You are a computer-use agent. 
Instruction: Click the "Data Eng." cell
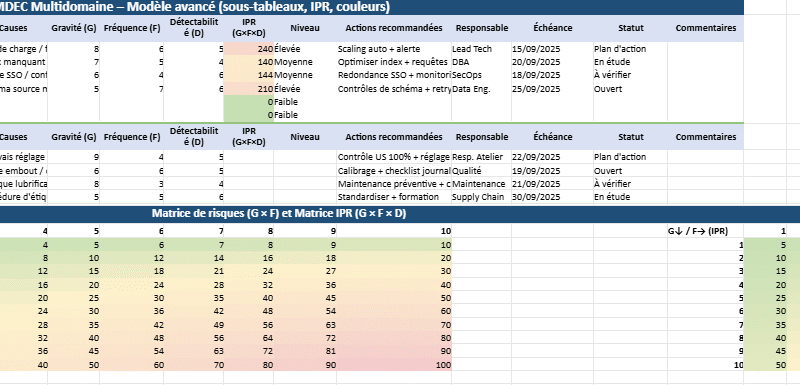[x=481, y=89]
